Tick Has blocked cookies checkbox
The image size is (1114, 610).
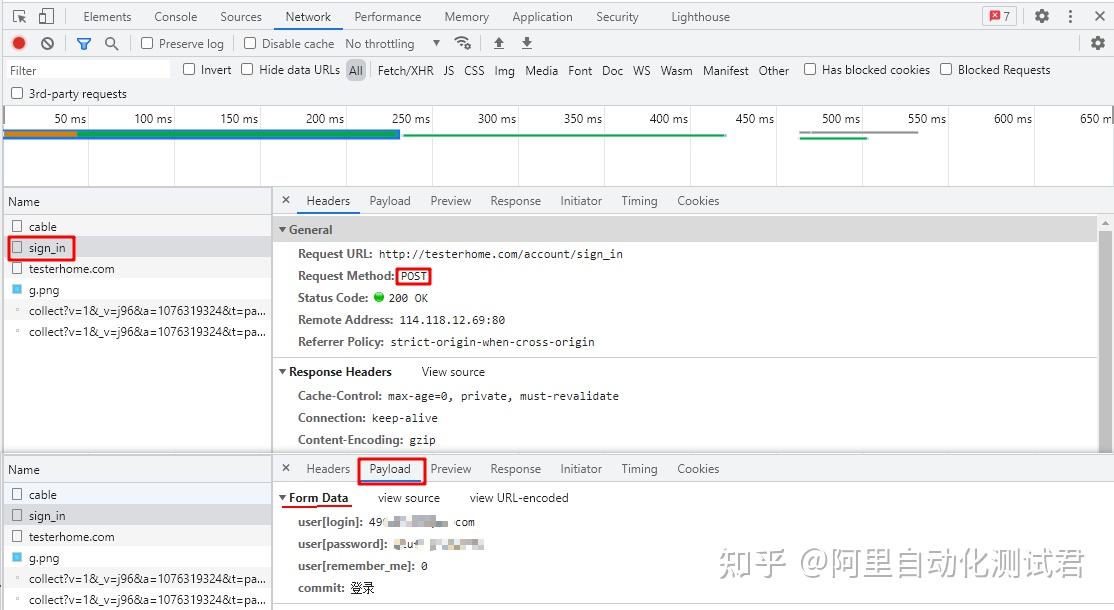point(810,69)
